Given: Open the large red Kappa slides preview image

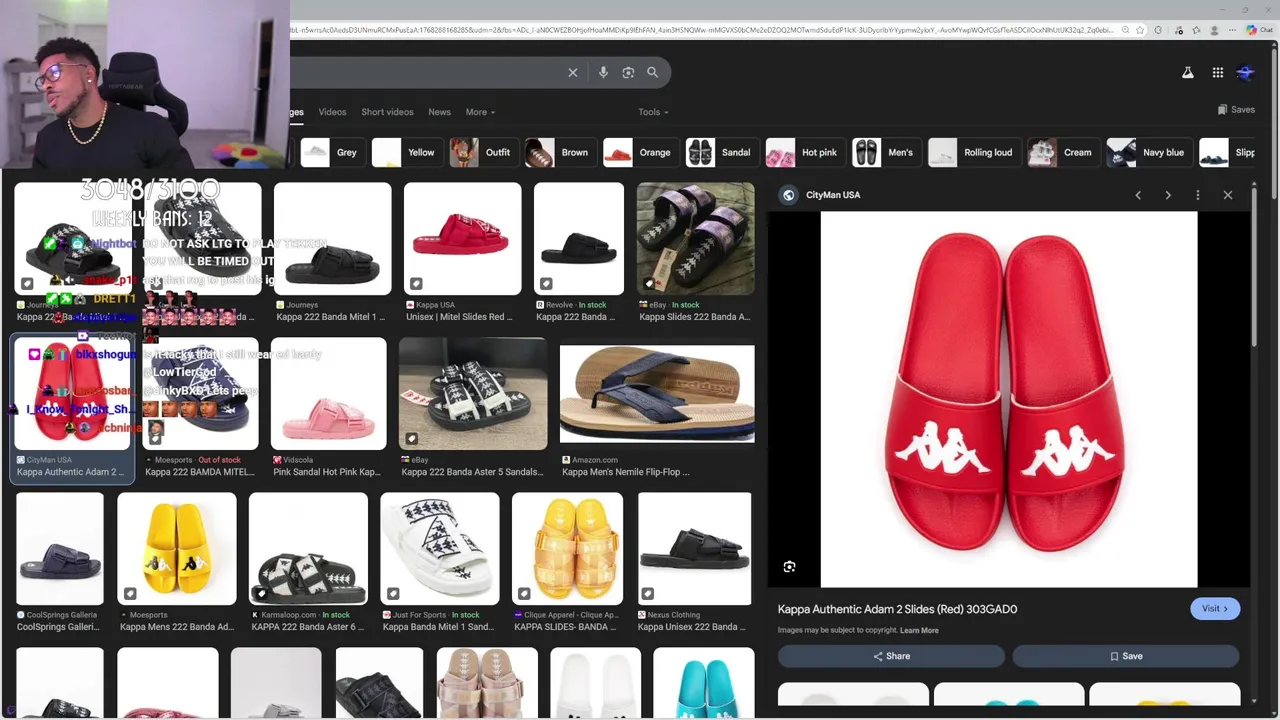Looking at the screenshot, I should 1008,399.
